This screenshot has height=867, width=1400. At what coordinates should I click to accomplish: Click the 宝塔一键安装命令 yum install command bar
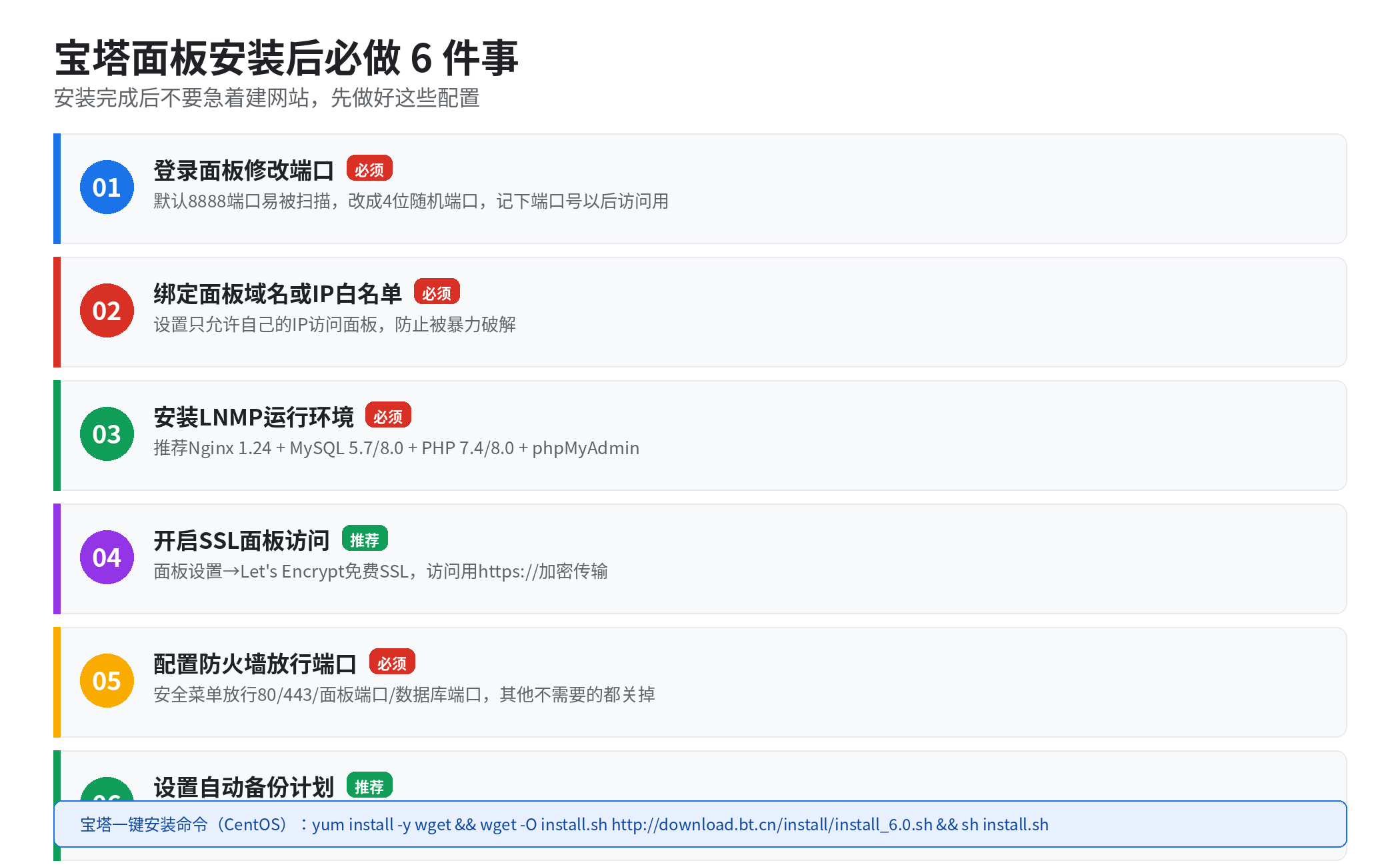700,824
